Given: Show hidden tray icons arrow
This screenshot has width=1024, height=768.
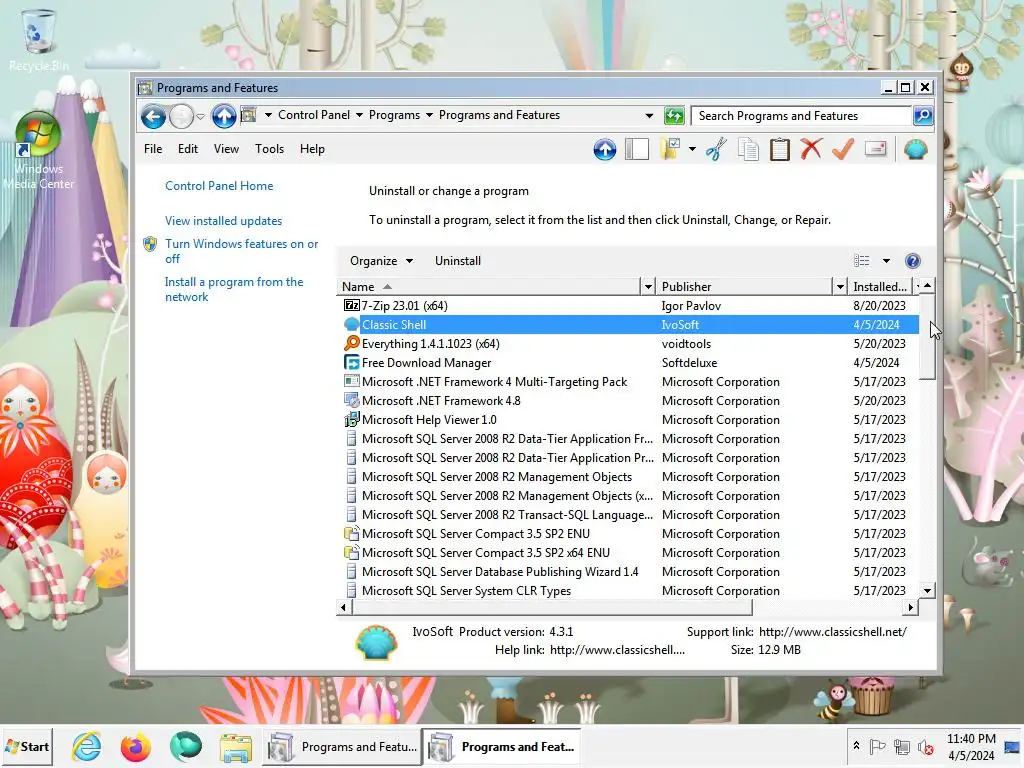Looking at the screenshot, I should pyautogui.click(x=856, y=746).
